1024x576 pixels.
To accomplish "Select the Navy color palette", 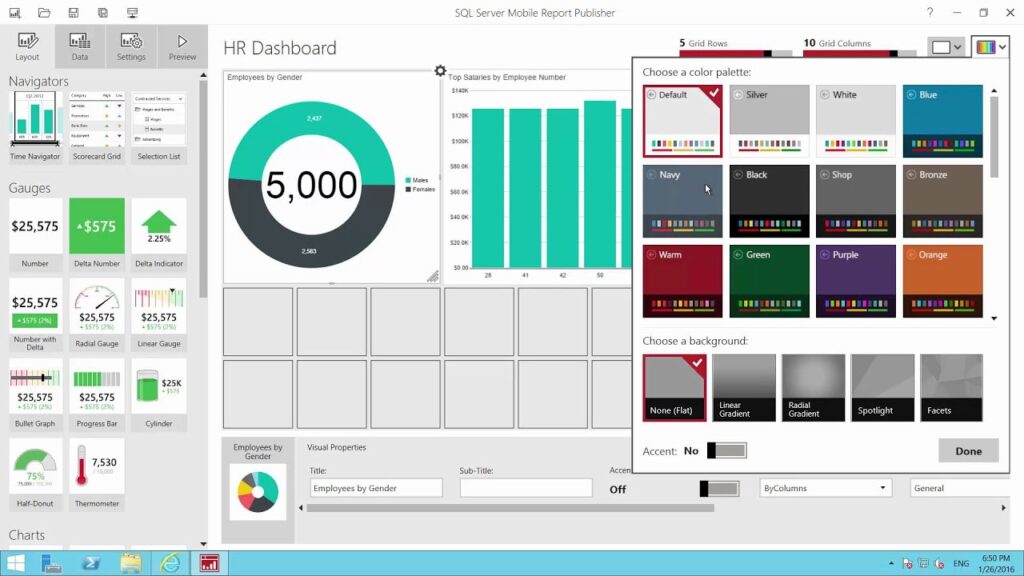I will coord(682,203).
